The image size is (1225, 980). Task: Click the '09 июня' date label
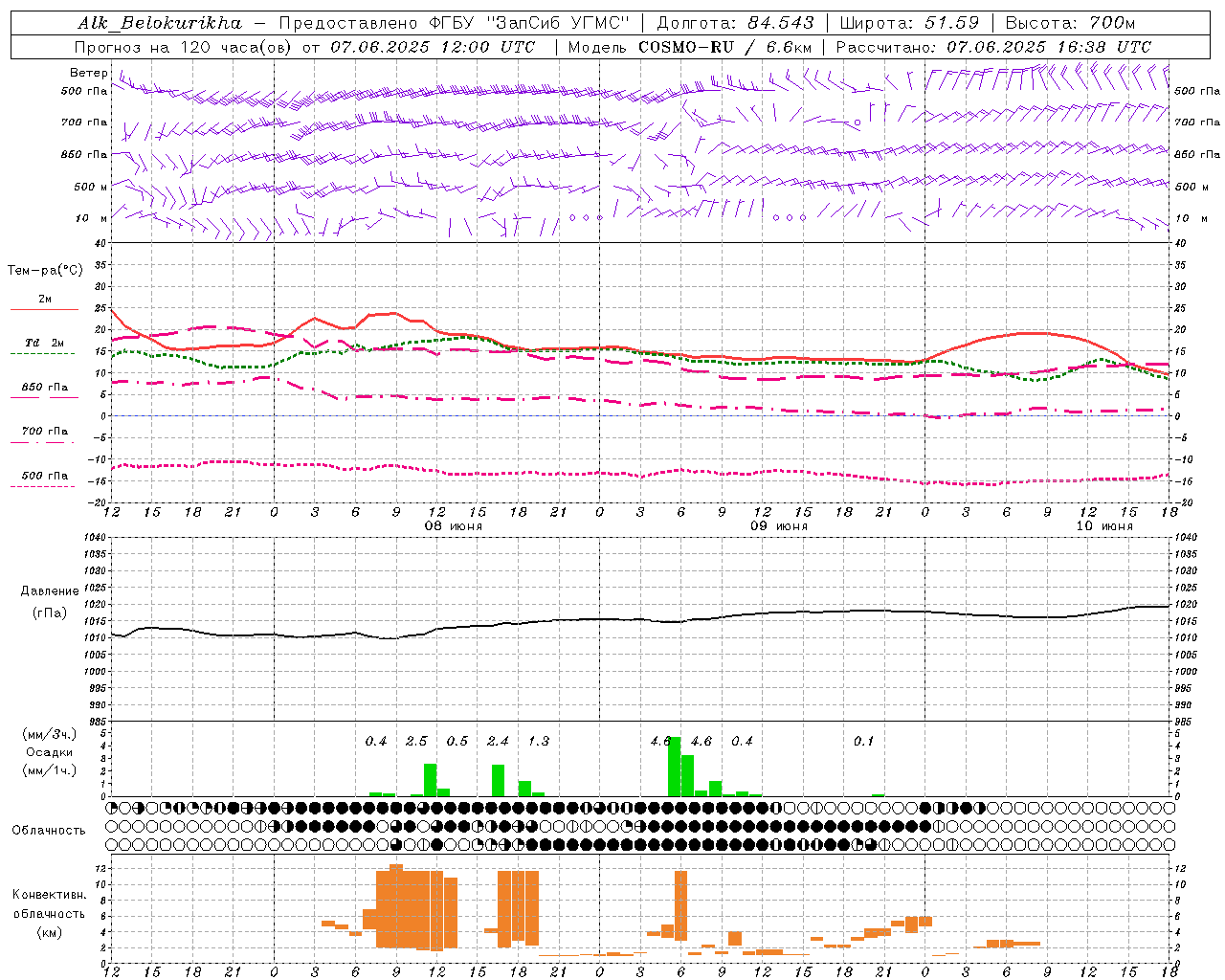click(x=779, y=526)
